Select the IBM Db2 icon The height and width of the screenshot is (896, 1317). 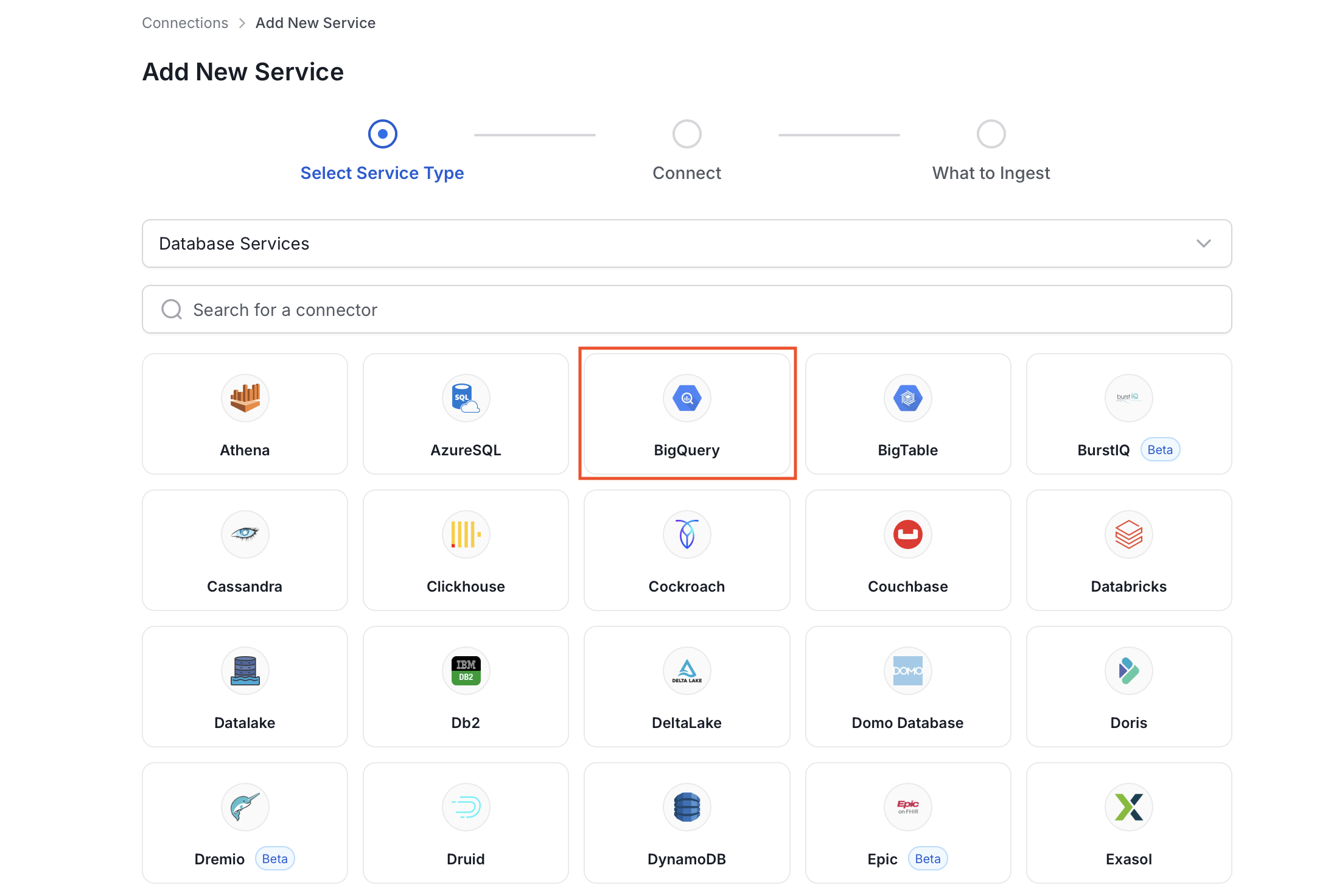(x=466, y=671)
